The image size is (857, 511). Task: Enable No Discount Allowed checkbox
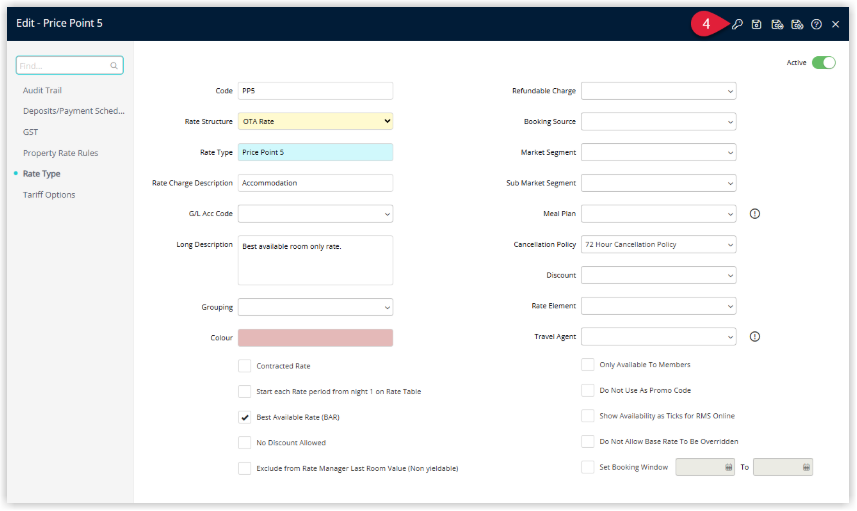coord(244,443)
